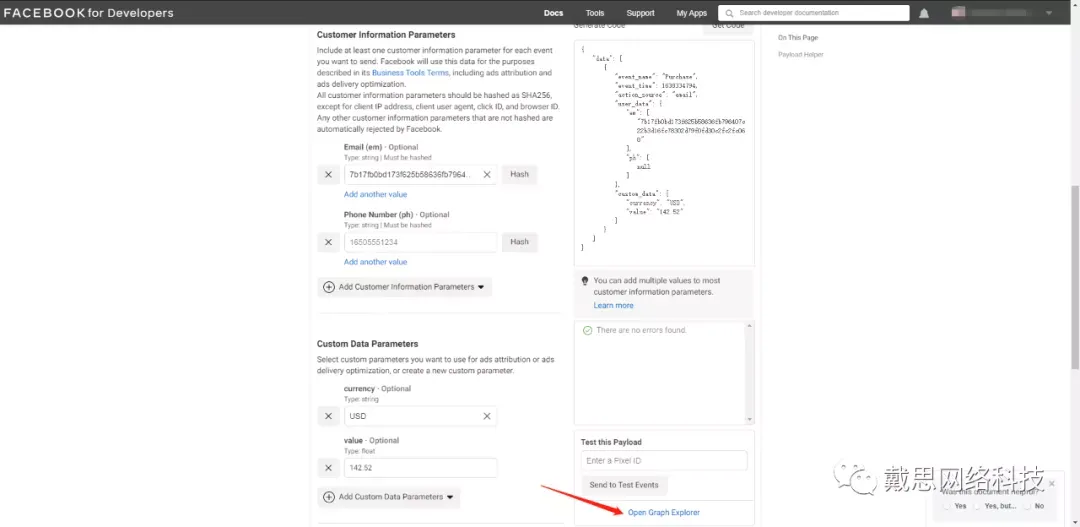Hash the phone number value
The width and height of the screenshot is (1080, 527).
point(519,242)
